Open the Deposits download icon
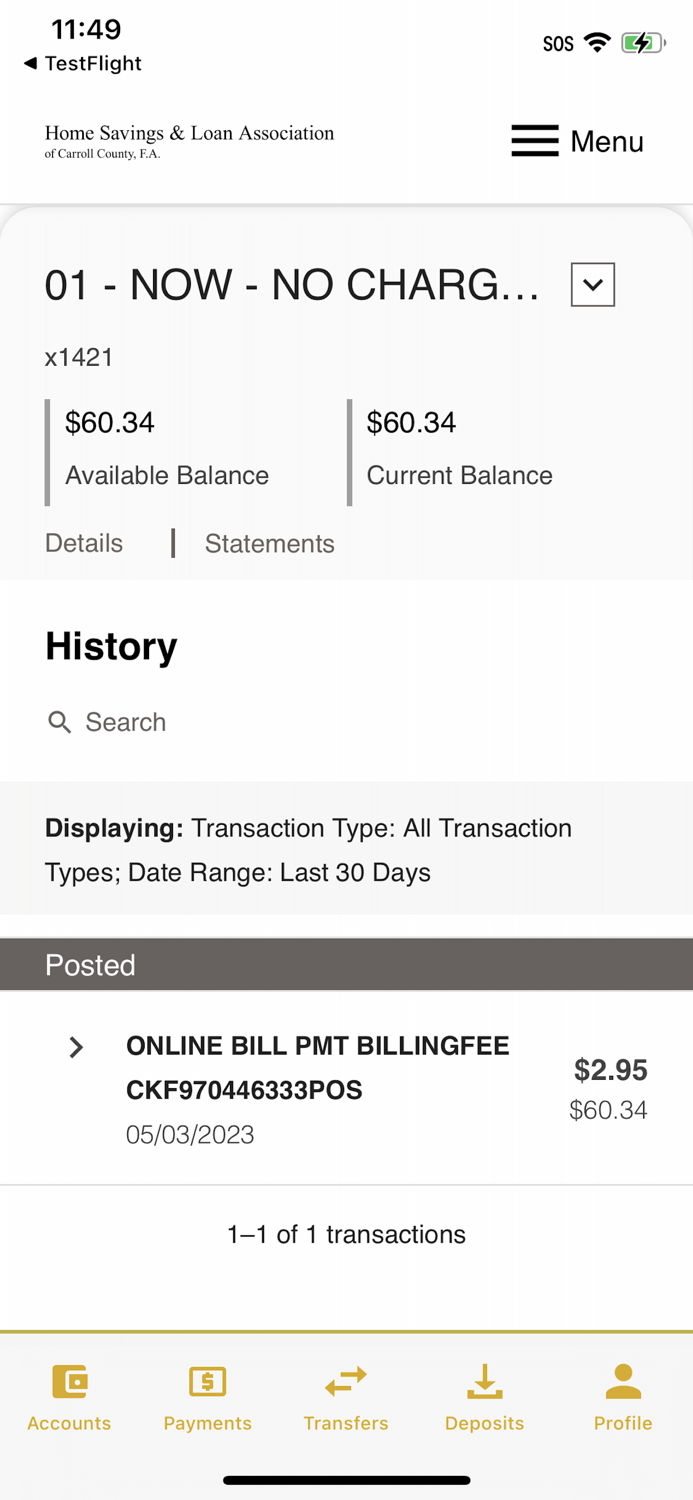The width and height of the screenshot is (693, 1500). (x=484, y=1381)
